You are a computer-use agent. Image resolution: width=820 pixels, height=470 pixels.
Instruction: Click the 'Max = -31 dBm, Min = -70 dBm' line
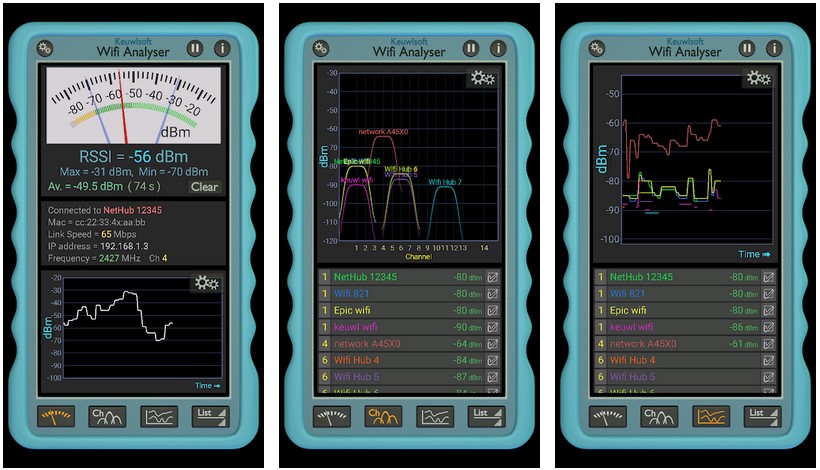pyautogui.click(x=134, y=171)
